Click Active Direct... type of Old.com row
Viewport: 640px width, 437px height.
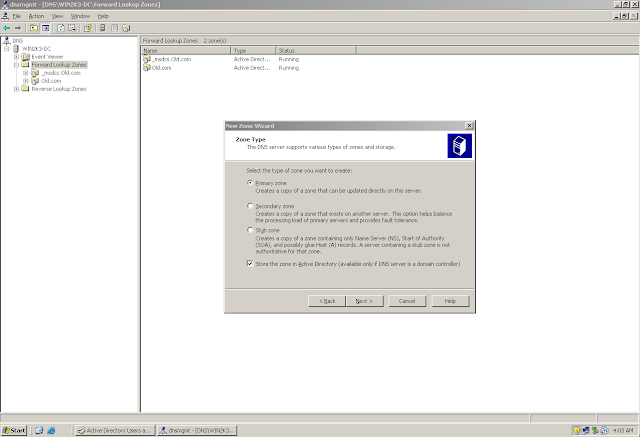click(x=252, y=68)
